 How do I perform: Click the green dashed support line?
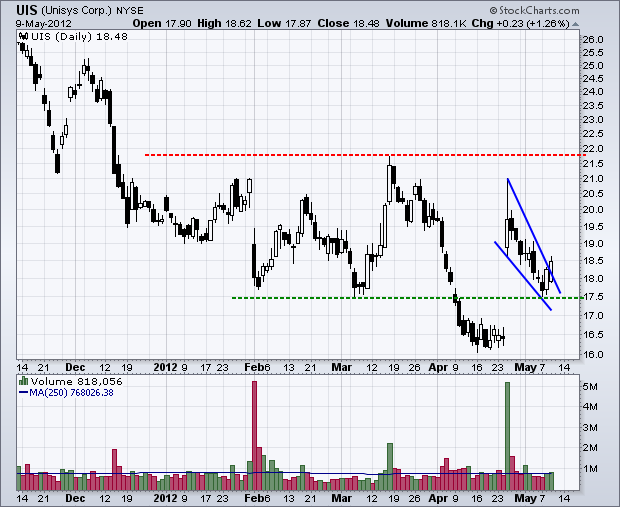pos(406,298)
